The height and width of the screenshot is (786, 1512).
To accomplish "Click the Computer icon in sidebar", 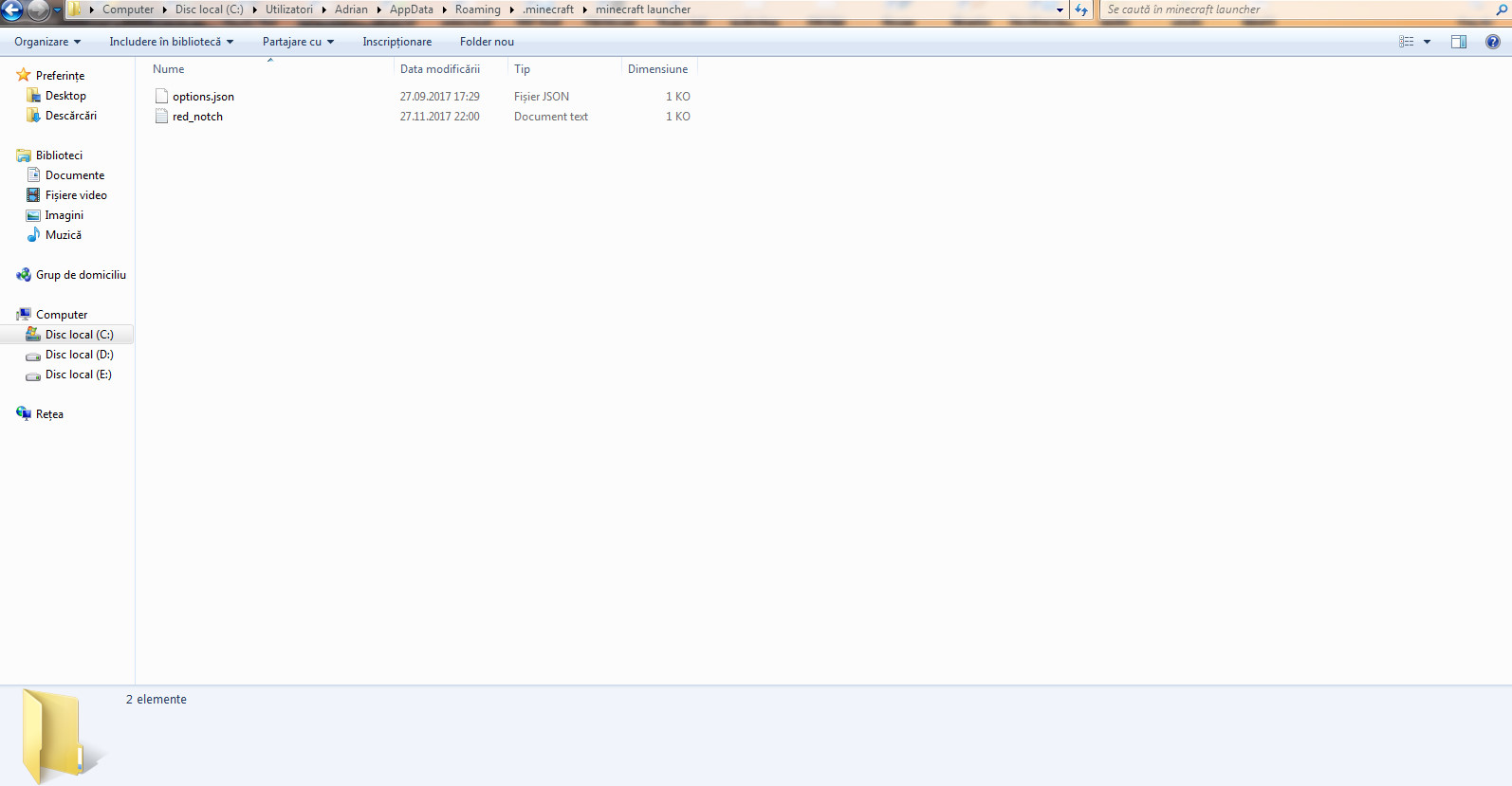I will [24, 315].
